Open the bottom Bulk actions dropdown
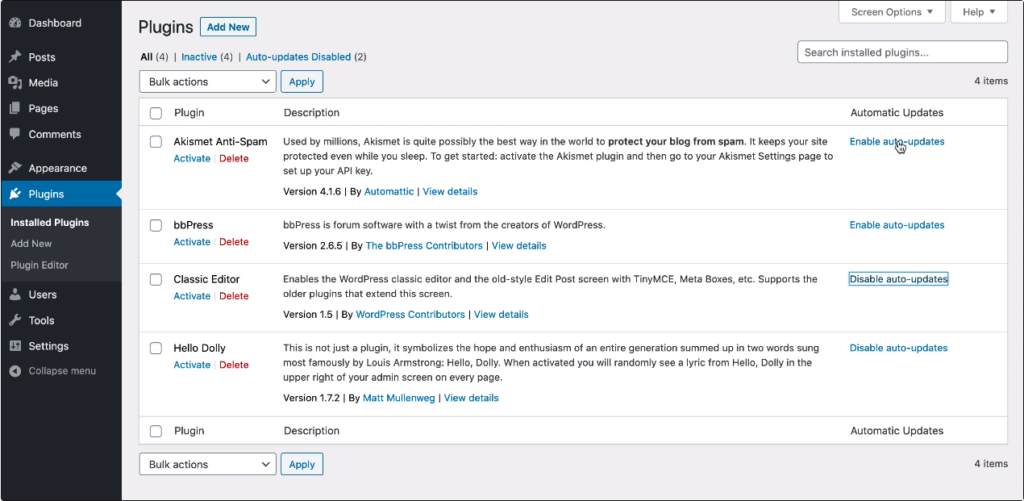The width and height of the screenshot is (1024, 501). (x=208, y=464)
